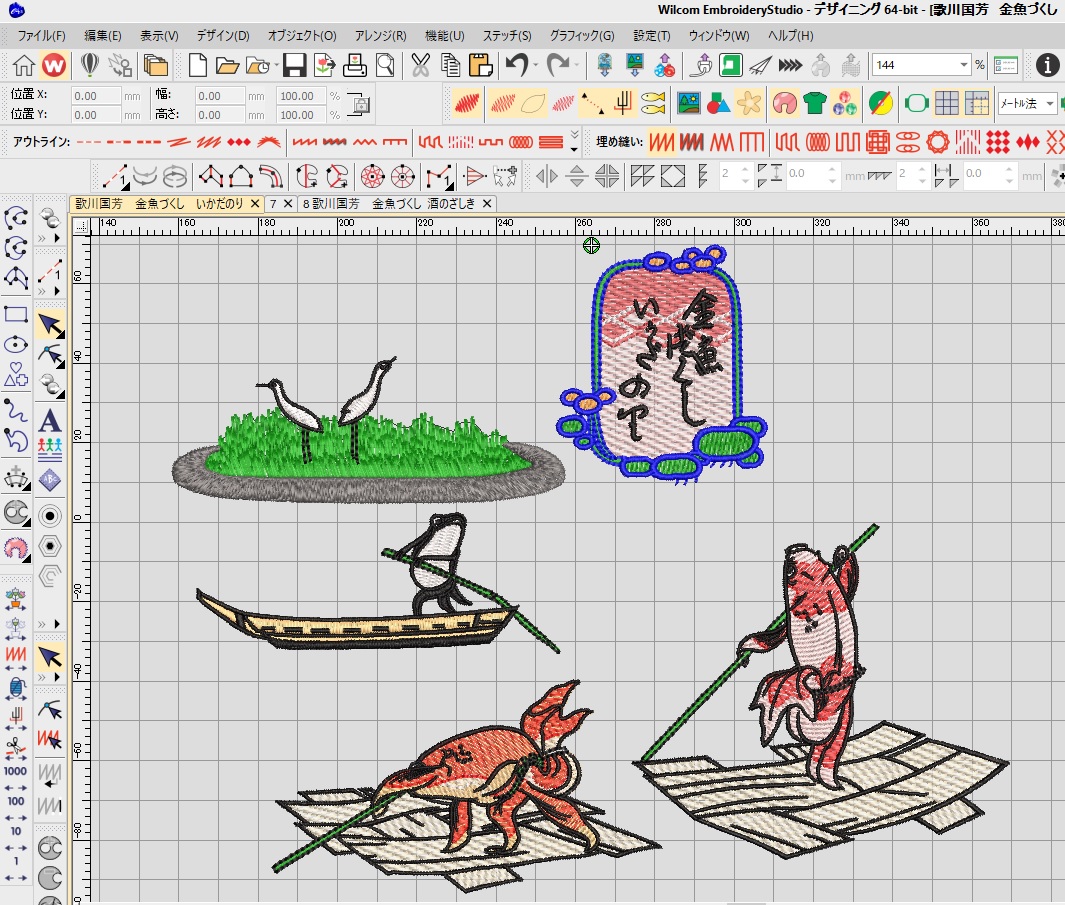Click the two-fish duplicate display icon
Viewport: 1065px width, 905px height.
(653, 104)
